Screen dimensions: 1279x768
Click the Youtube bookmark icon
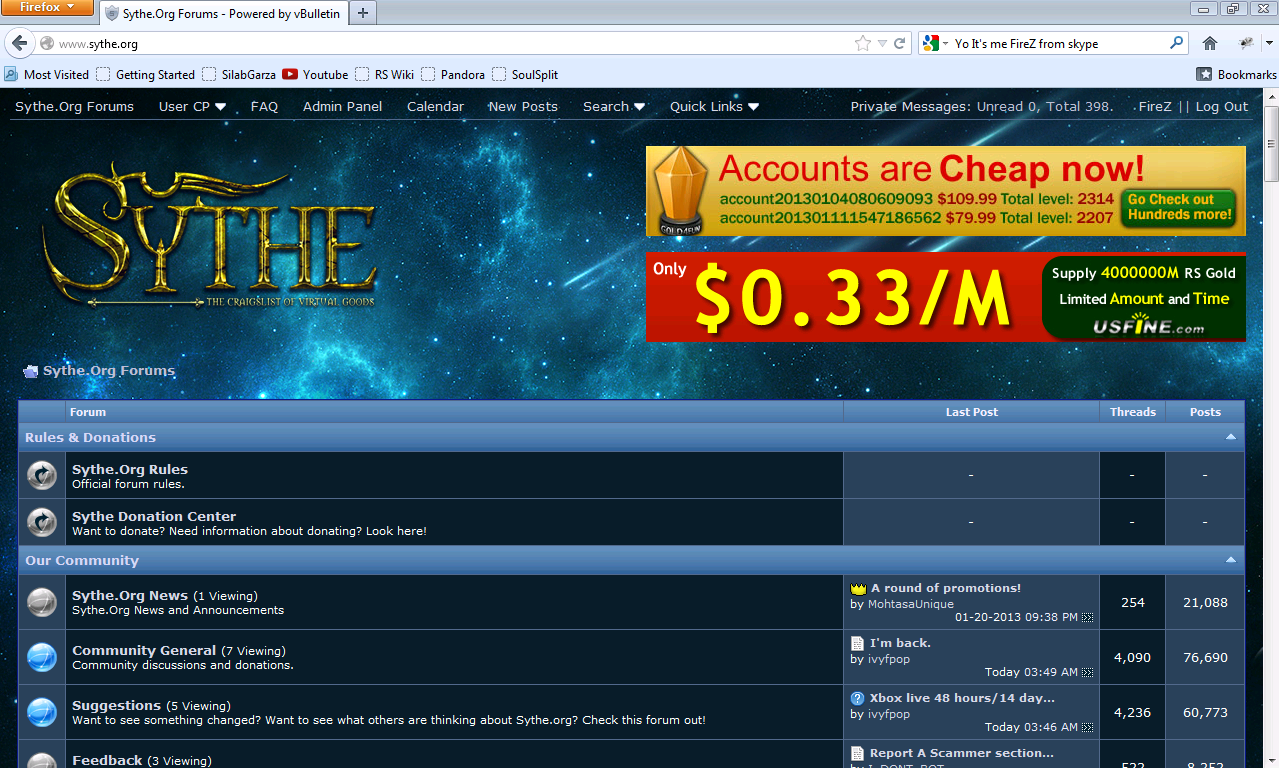pos(290,74)
